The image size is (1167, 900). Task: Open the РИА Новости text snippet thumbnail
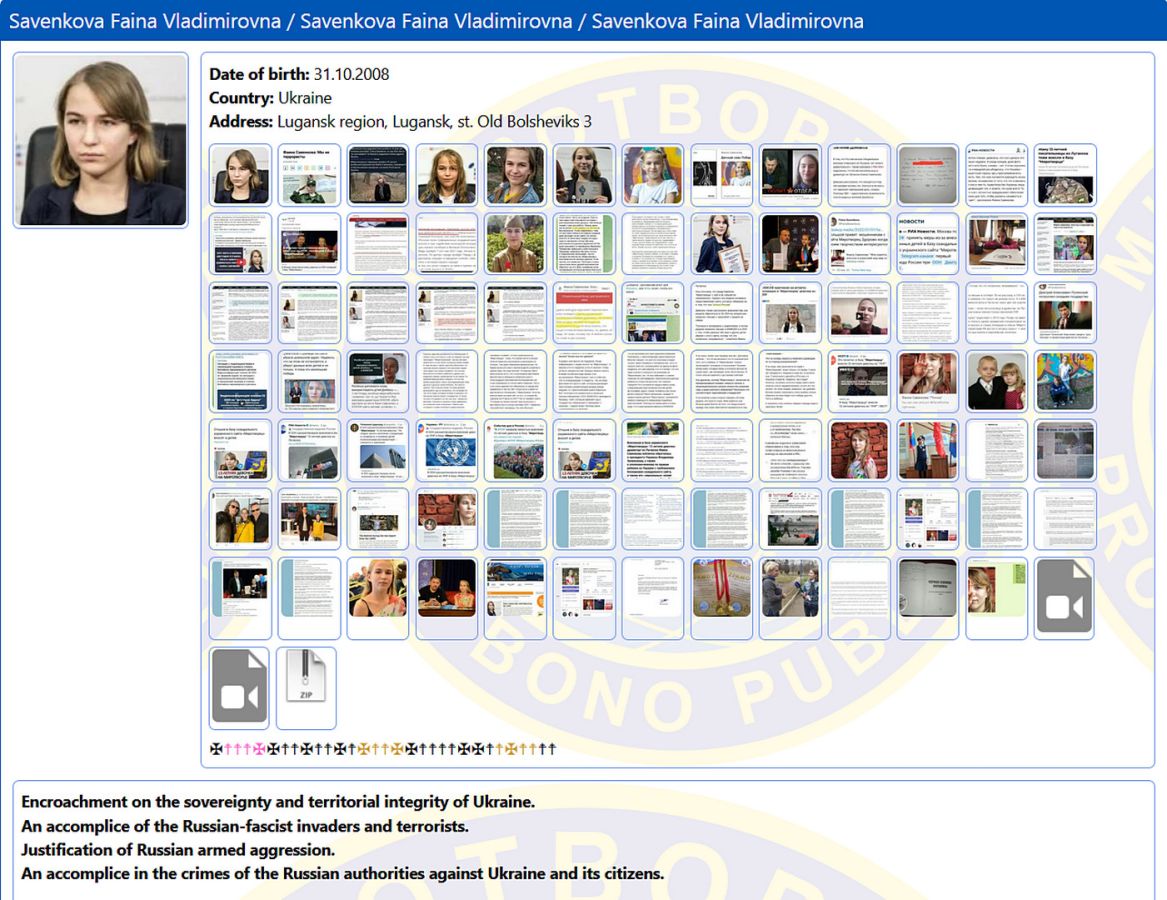coord(996,174)
